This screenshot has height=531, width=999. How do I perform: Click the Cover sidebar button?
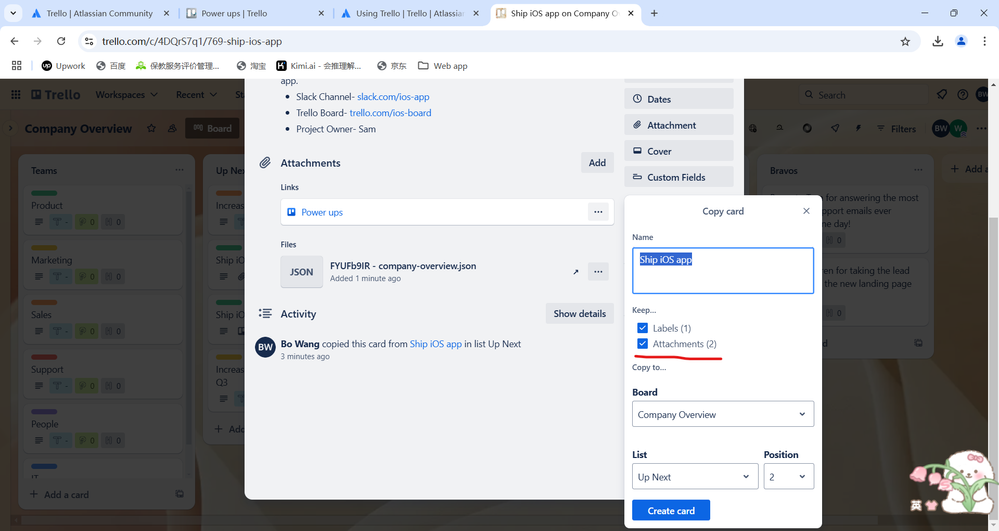[x=679, y=151]
